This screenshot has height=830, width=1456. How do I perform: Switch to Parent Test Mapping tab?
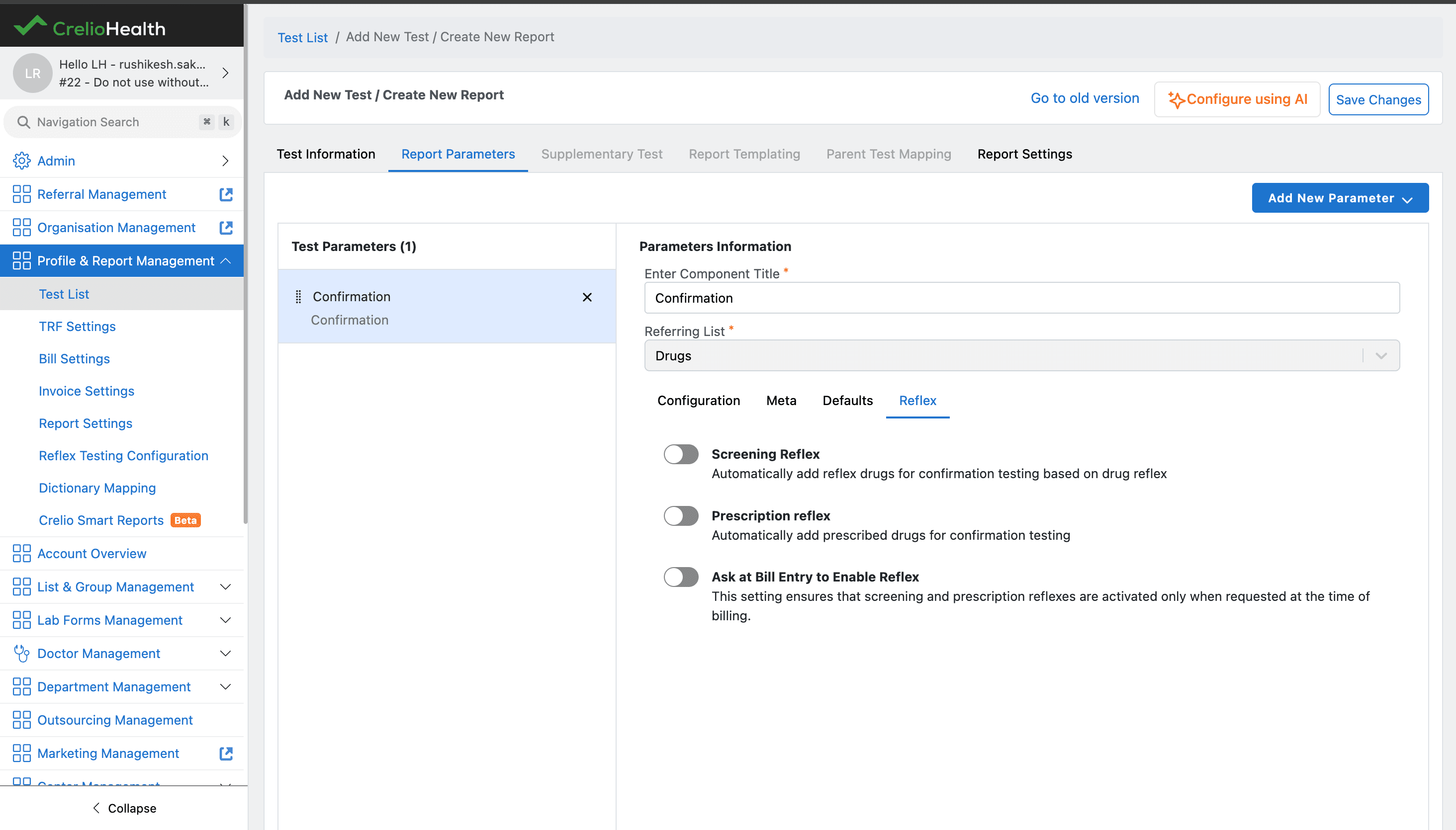[889, 154]
